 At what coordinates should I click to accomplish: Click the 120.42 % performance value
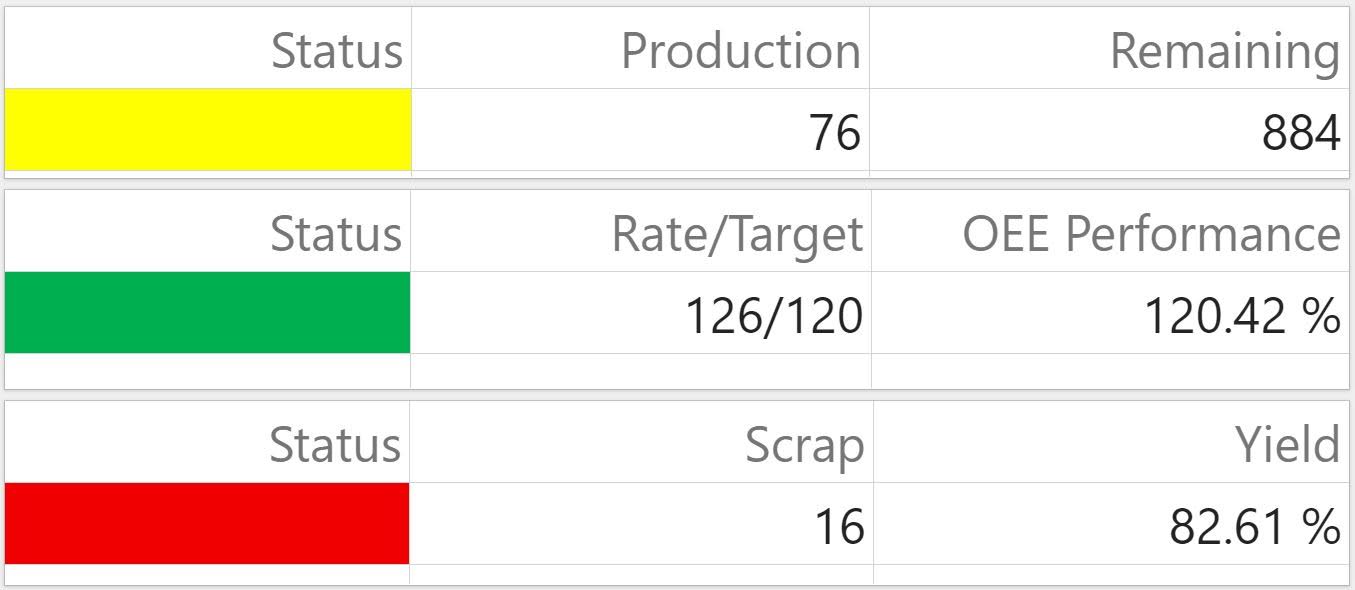click(x=1241, y=316)
